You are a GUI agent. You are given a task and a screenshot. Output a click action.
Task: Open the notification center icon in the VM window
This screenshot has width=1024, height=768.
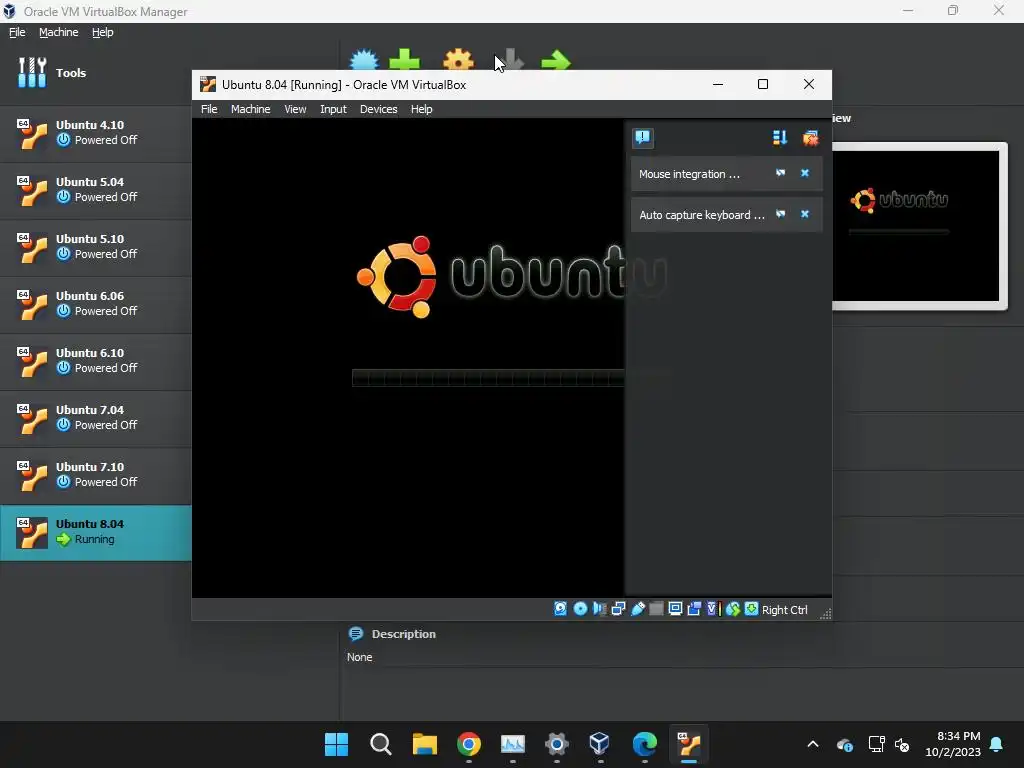(x=643, y=138)
